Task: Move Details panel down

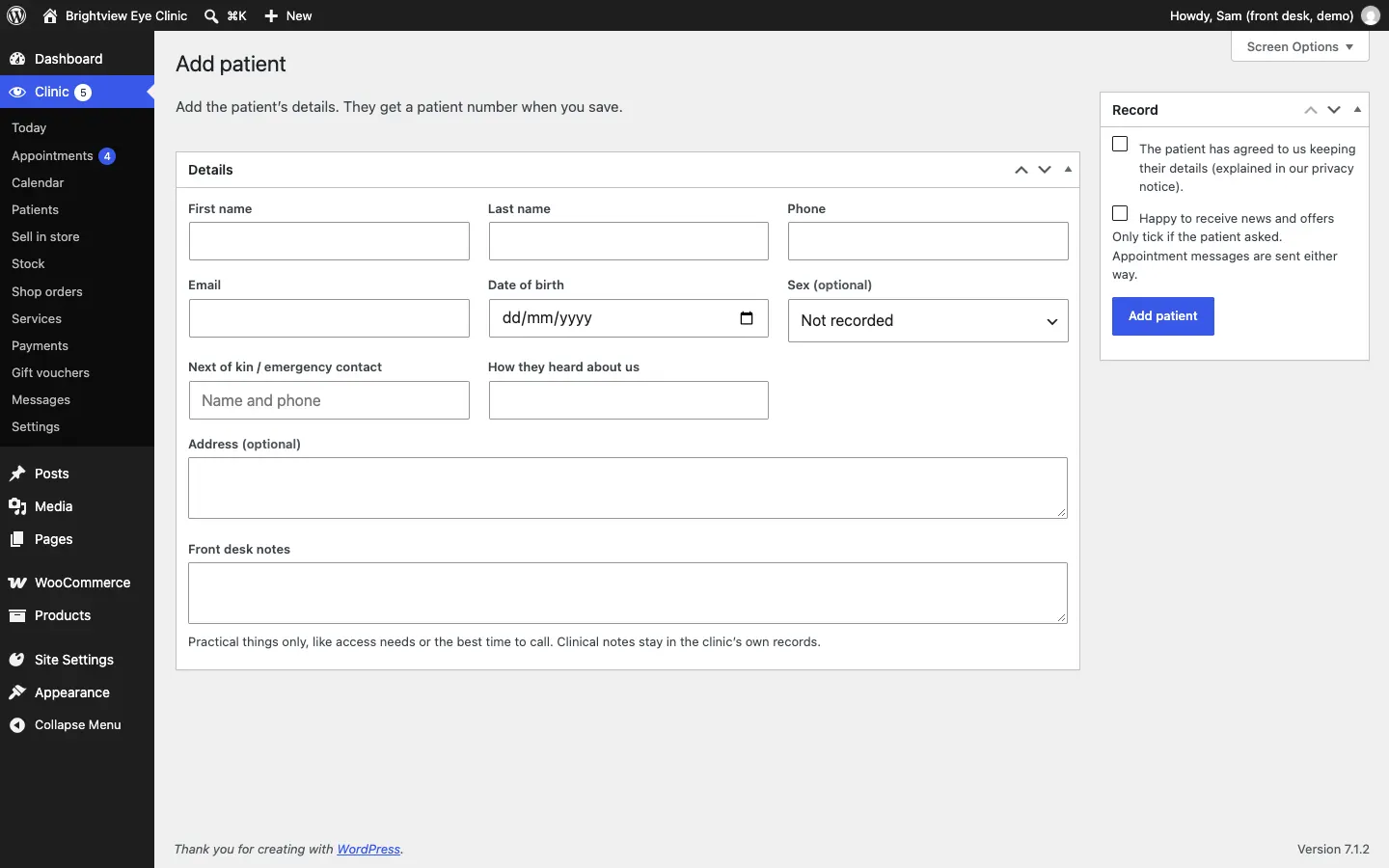Action: click(x=1045, y=170)
